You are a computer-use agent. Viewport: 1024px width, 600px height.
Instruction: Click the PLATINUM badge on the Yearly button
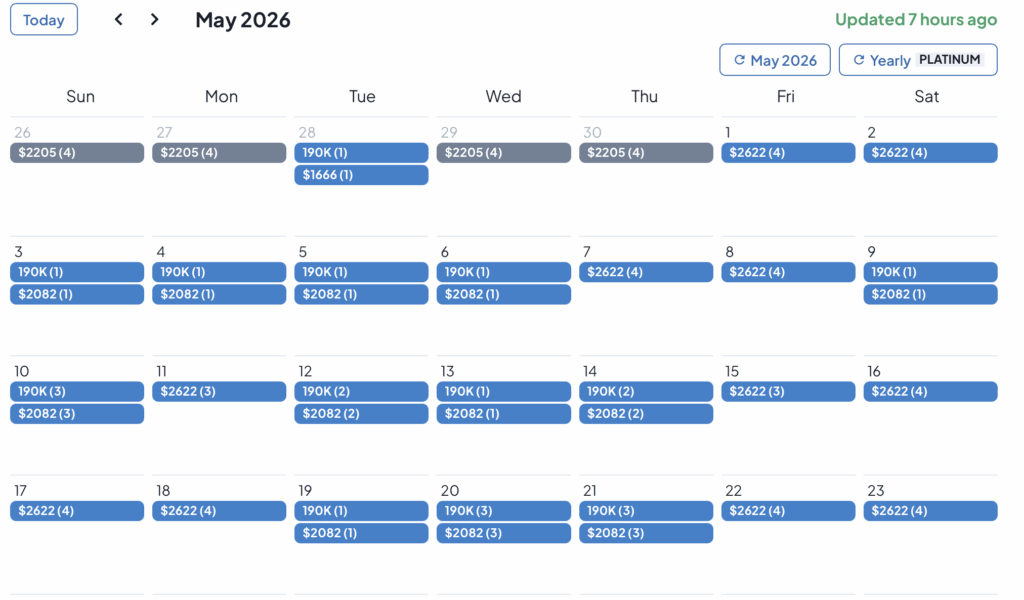(x=949, y=59)
